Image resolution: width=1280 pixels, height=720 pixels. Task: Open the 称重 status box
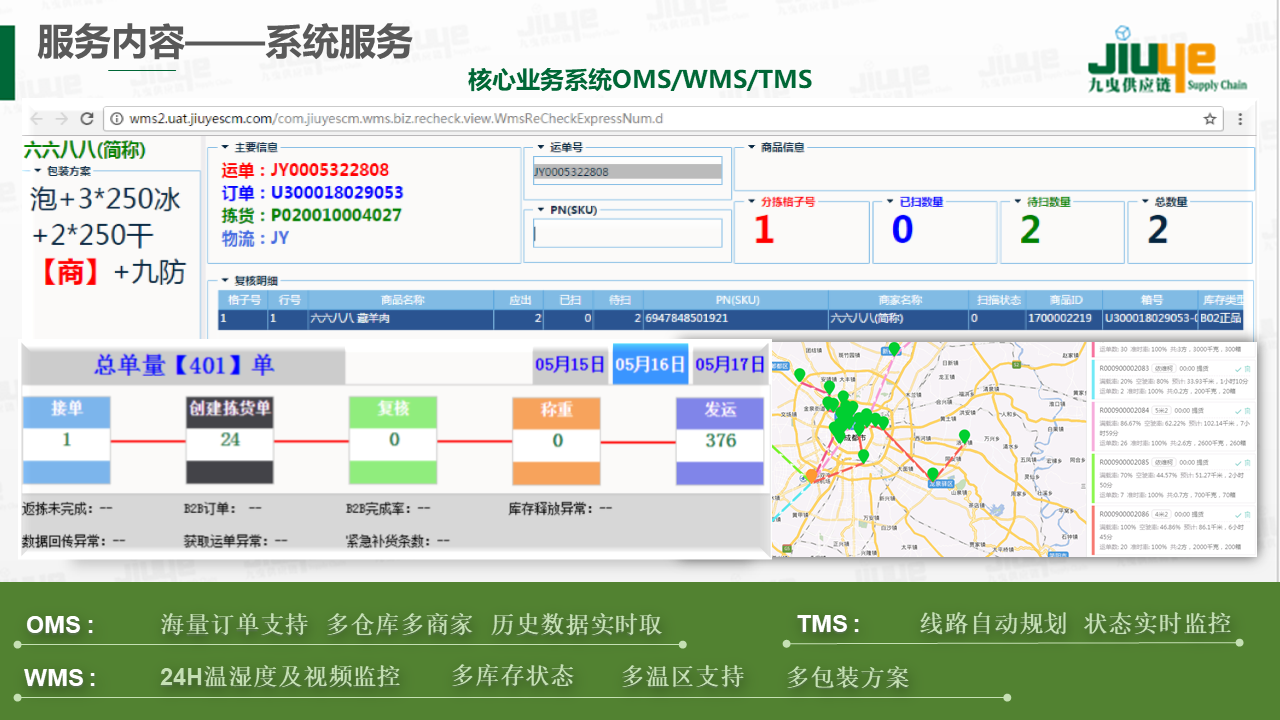pos(557,441)
